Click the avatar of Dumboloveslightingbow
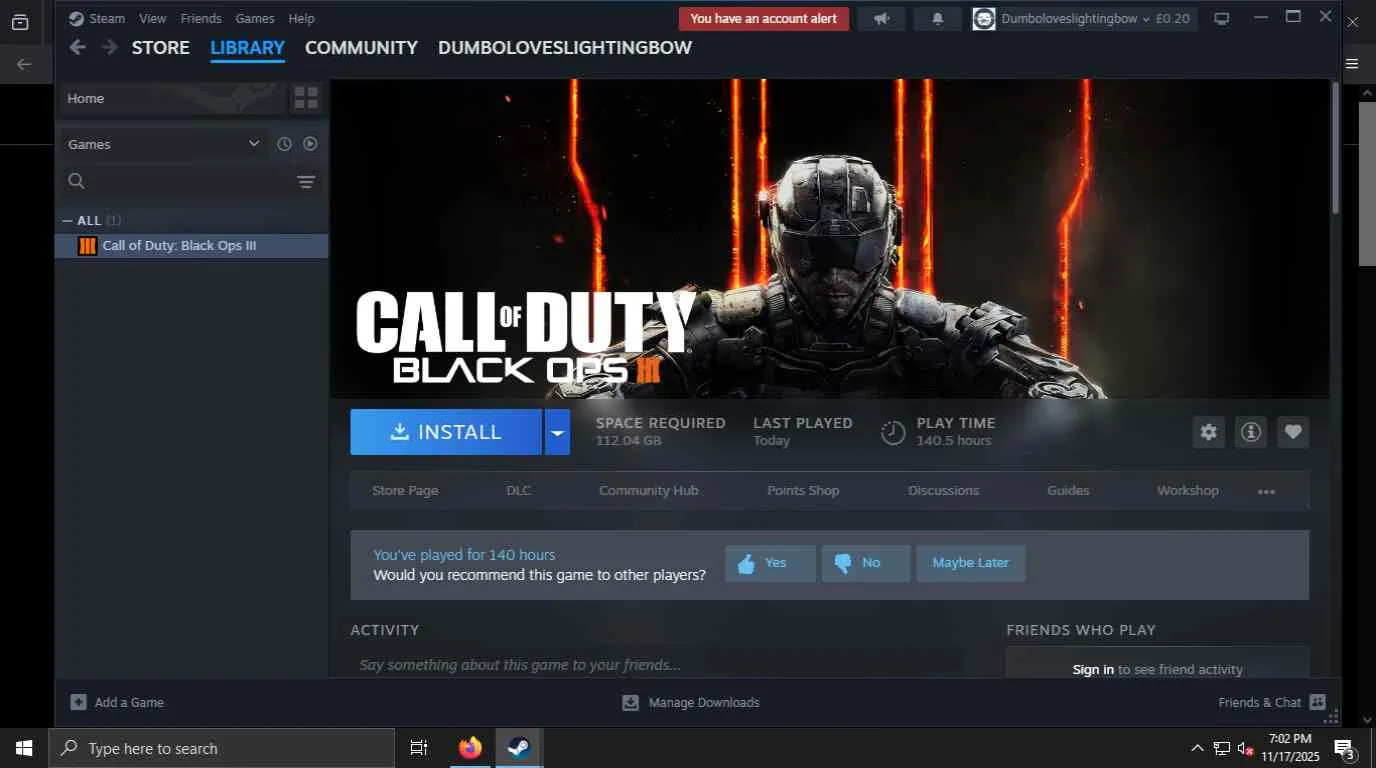 click(x=984, y=19)
